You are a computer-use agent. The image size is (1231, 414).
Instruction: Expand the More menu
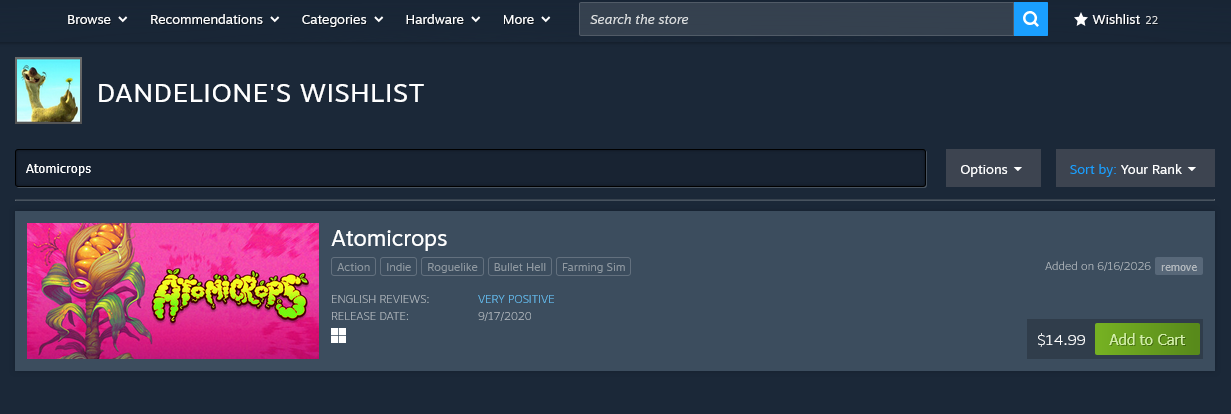coord(526,19)
